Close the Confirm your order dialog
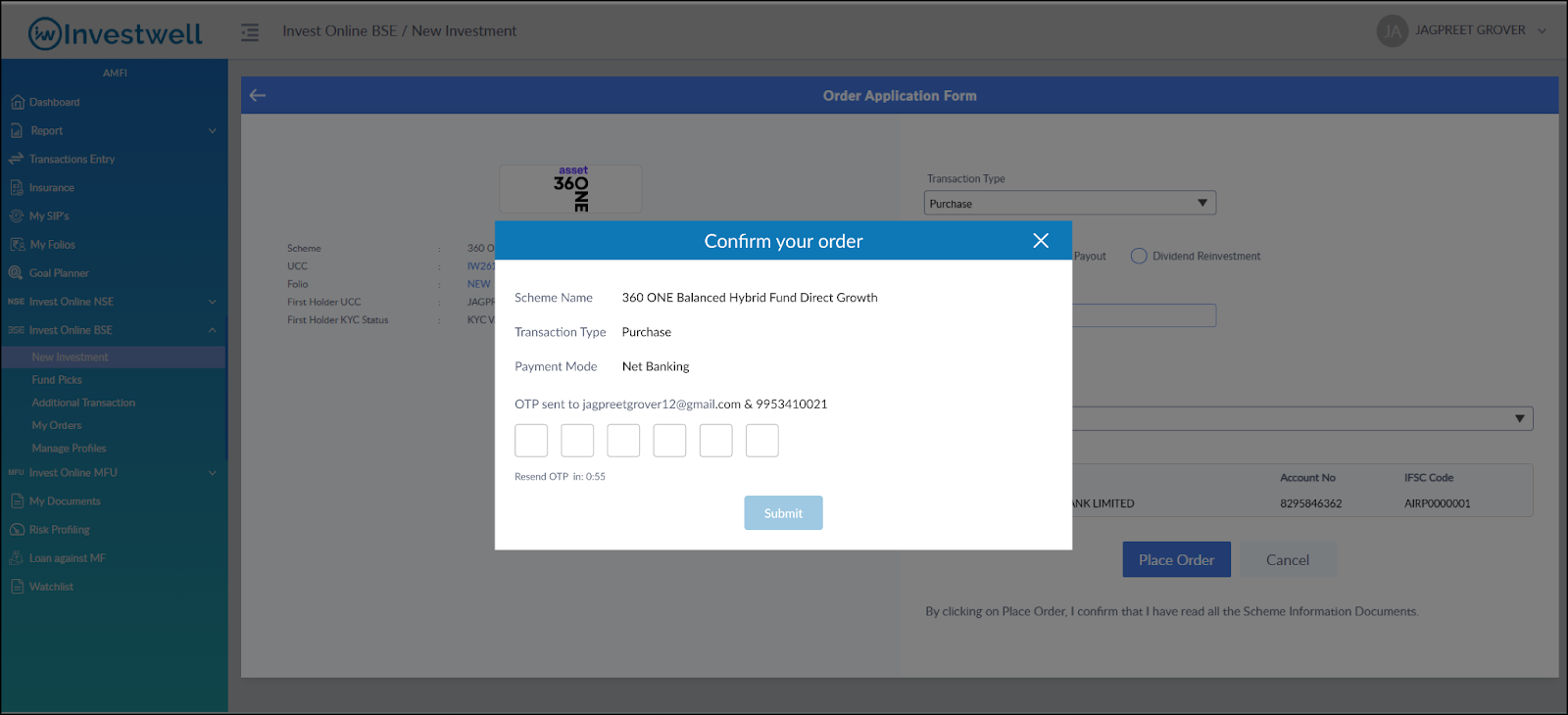Screen dimensions: 1568x715 [1041, 241]
